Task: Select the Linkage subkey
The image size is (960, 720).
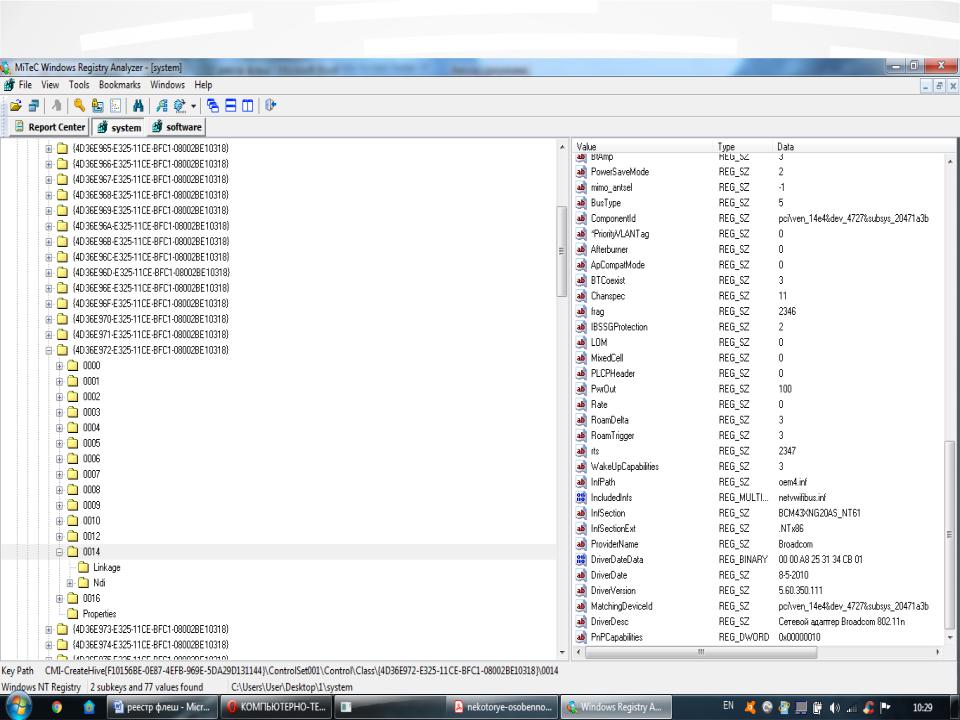Action: (107, 568)
